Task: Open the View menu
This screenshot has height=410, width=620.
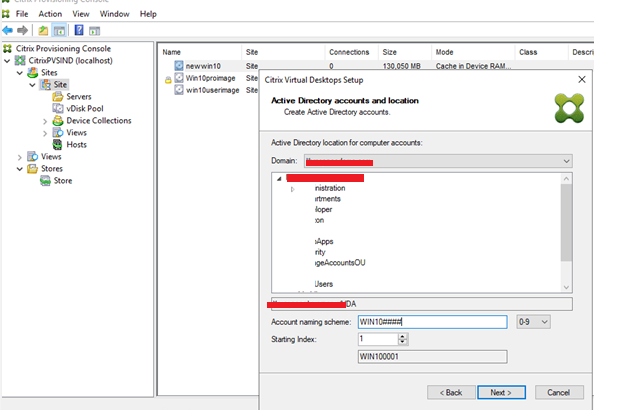Action: point(81,14)
